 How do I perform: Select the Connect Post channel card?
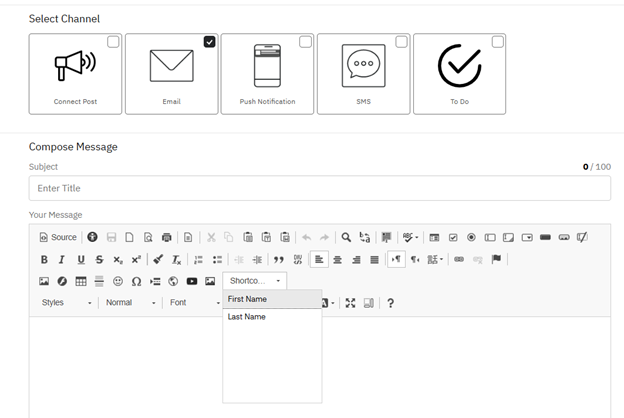click(75, 74)
